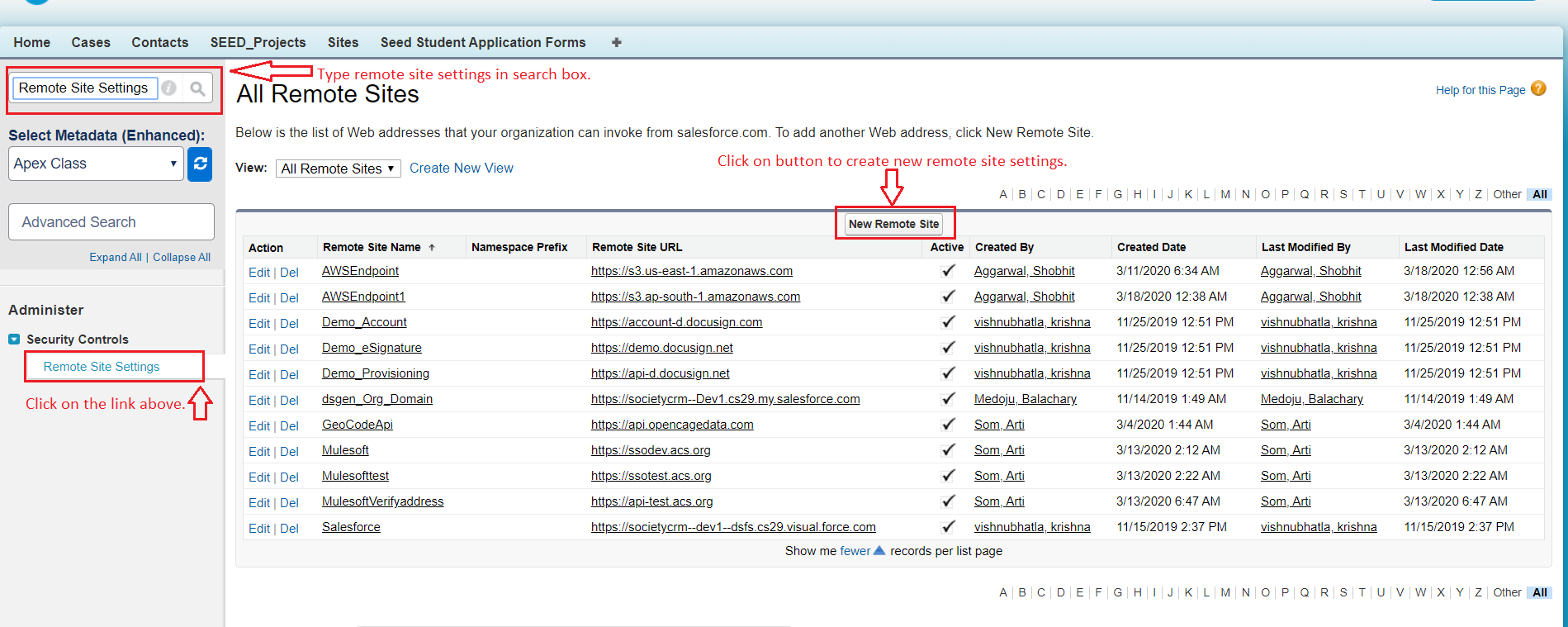
Task: Open https://ssodev.acs.org URL link
Action: pos(651,450)
